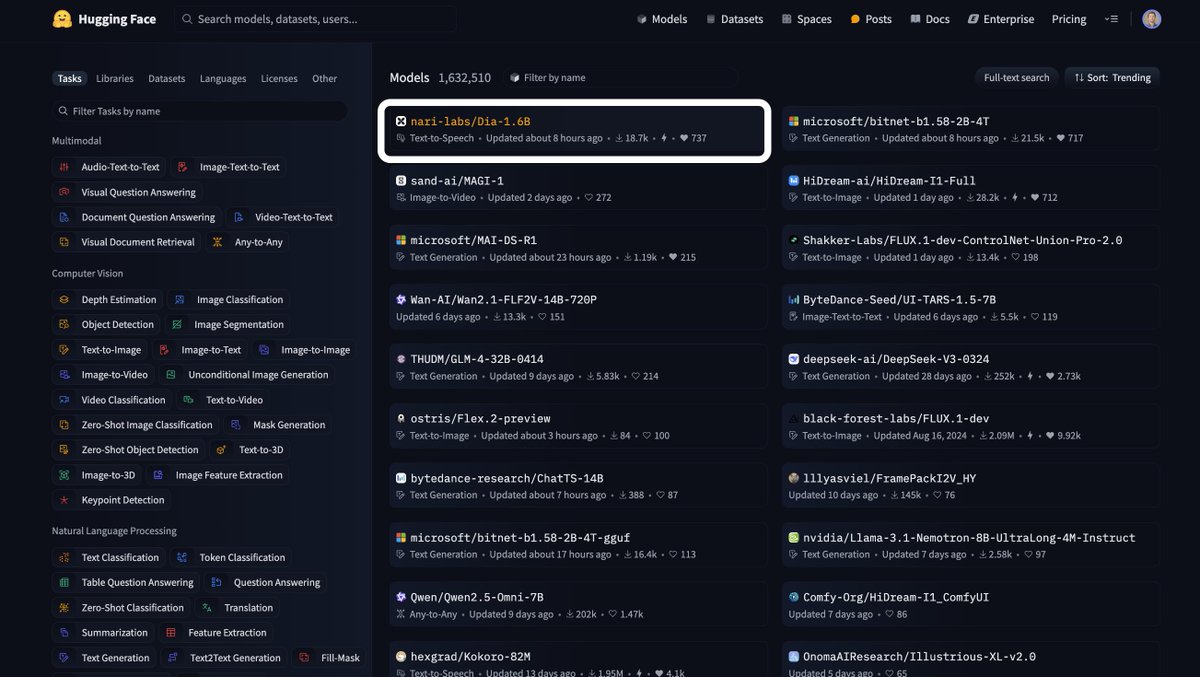The height and width of the screenshot is (677, 1200).
Task: Open Docs in the top navigation
Action: coord(929,19)
